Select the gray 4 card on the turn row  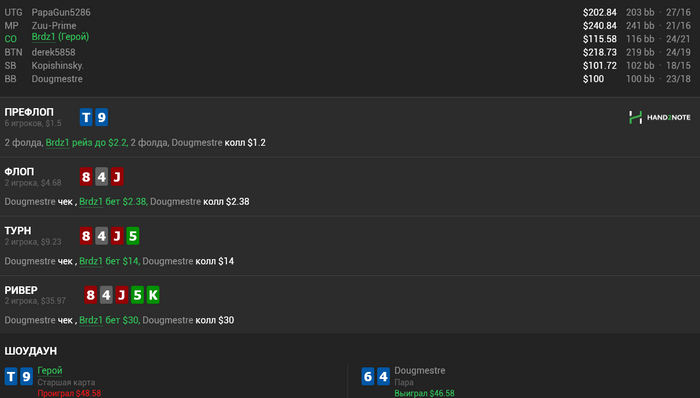[101, 236]
